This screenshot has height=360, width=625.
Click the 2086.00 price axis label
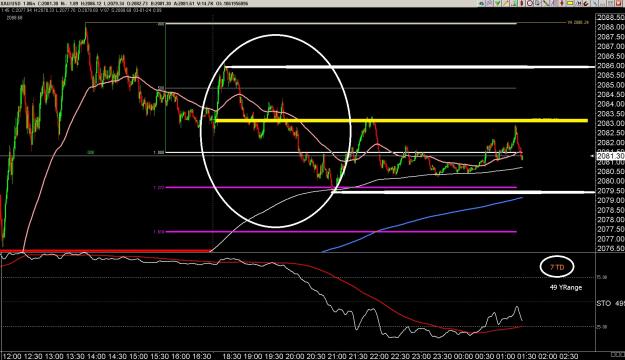610,66
